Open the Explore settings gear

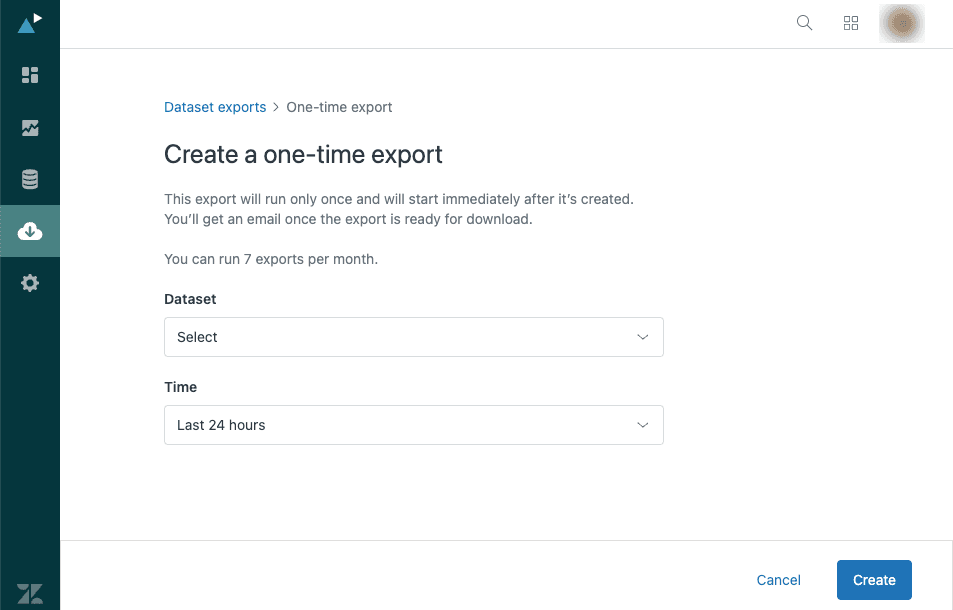coord(30,283)
